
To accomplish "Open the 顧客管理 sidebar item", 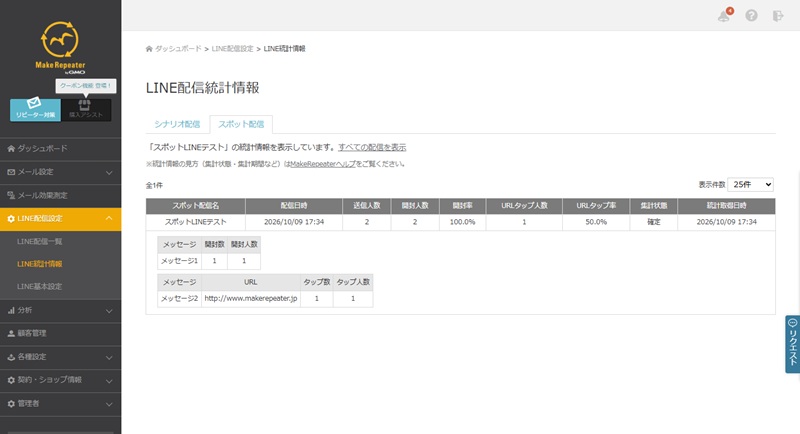I will coord(60,334).
